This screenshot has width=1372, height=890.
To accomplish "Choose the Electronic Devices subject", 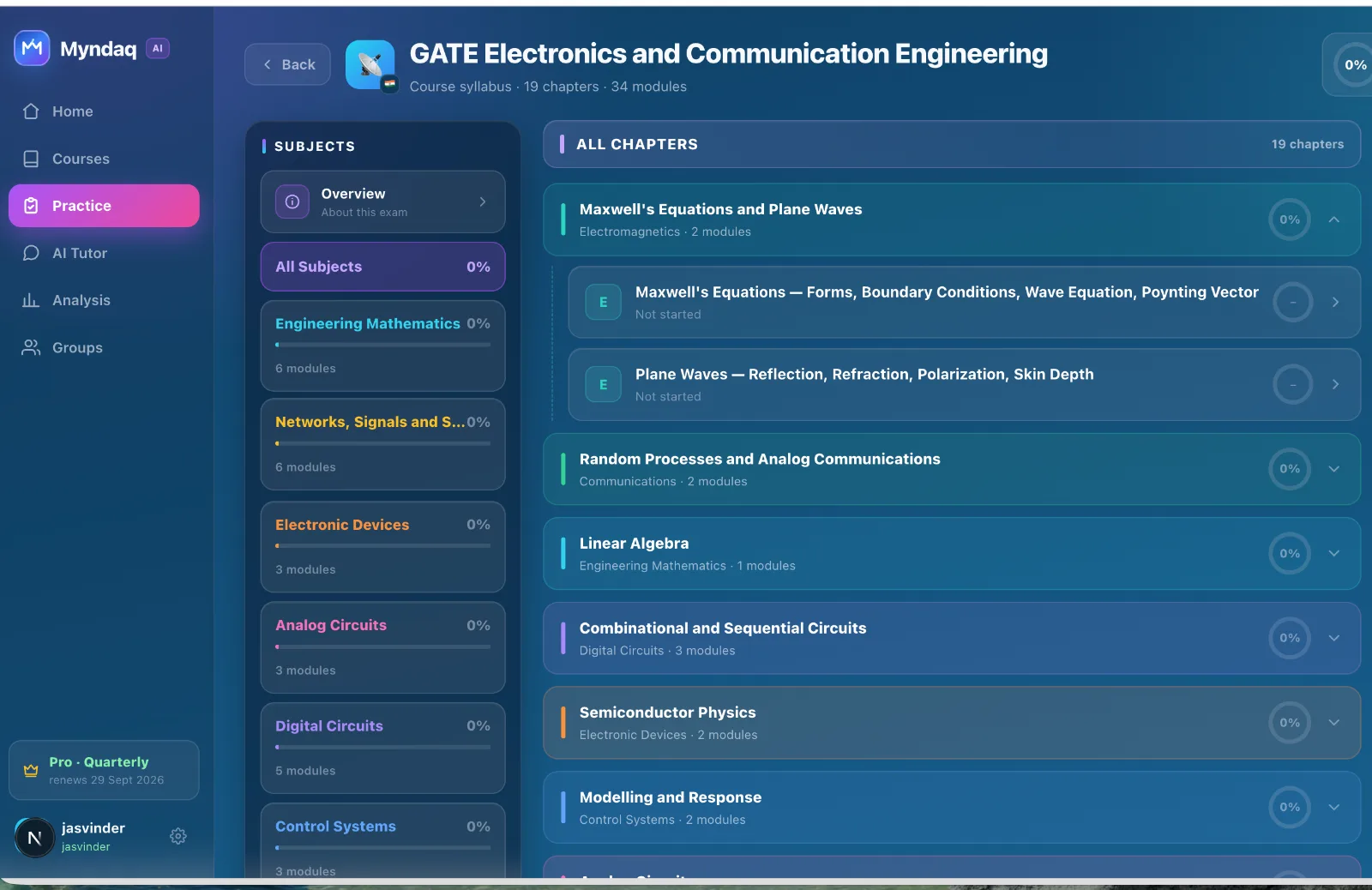I will click(x=382, y=547).
